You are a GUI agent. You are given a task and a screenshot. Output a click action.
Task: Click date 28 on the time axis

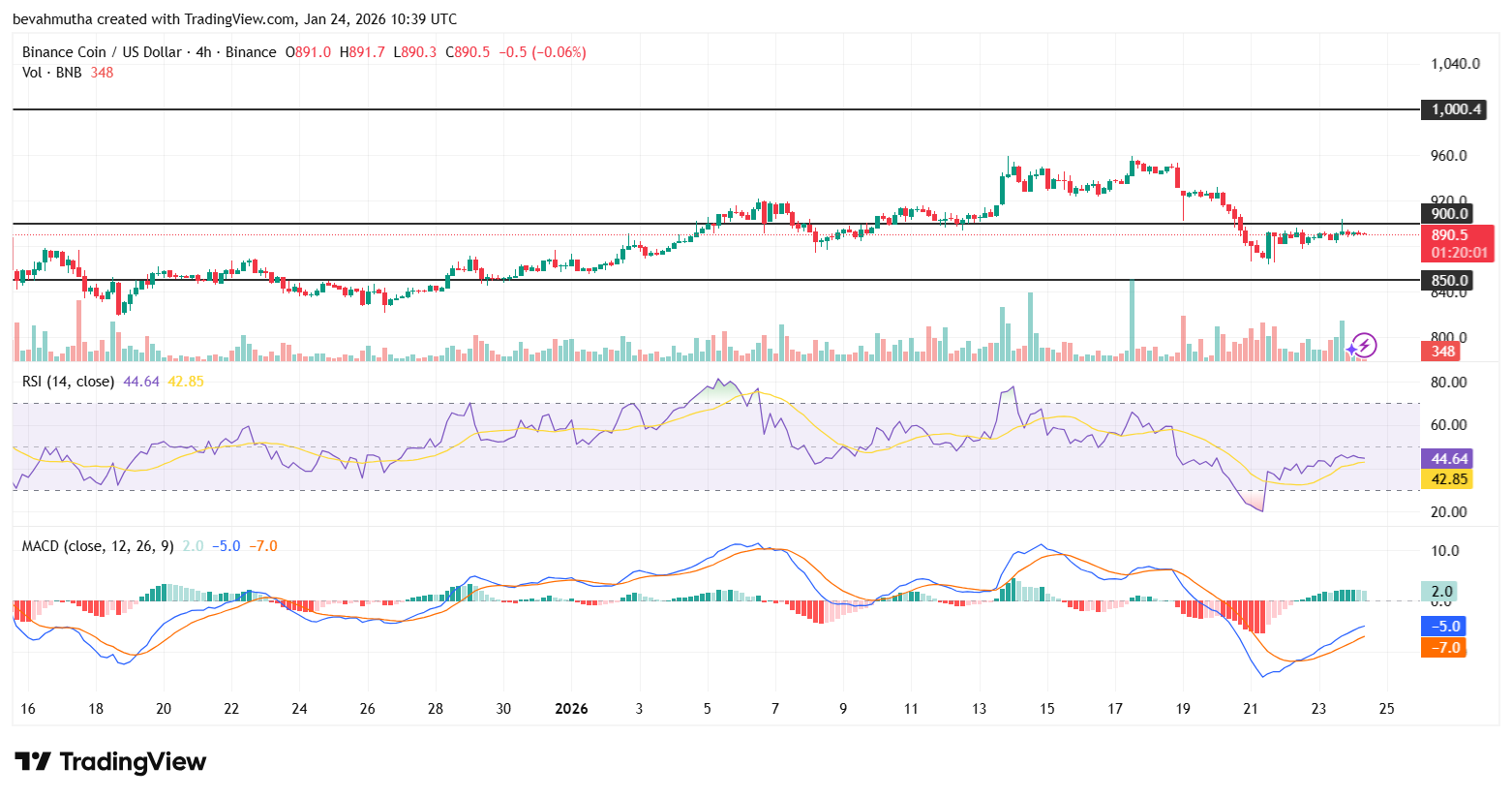pos(436,709)
